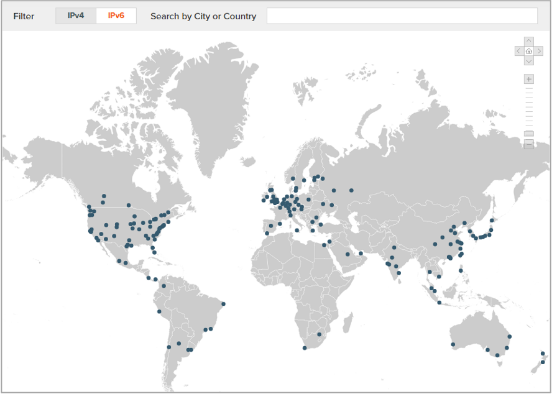Pan the map right with arrow control
552x394 pixels.
pos(539,51)
